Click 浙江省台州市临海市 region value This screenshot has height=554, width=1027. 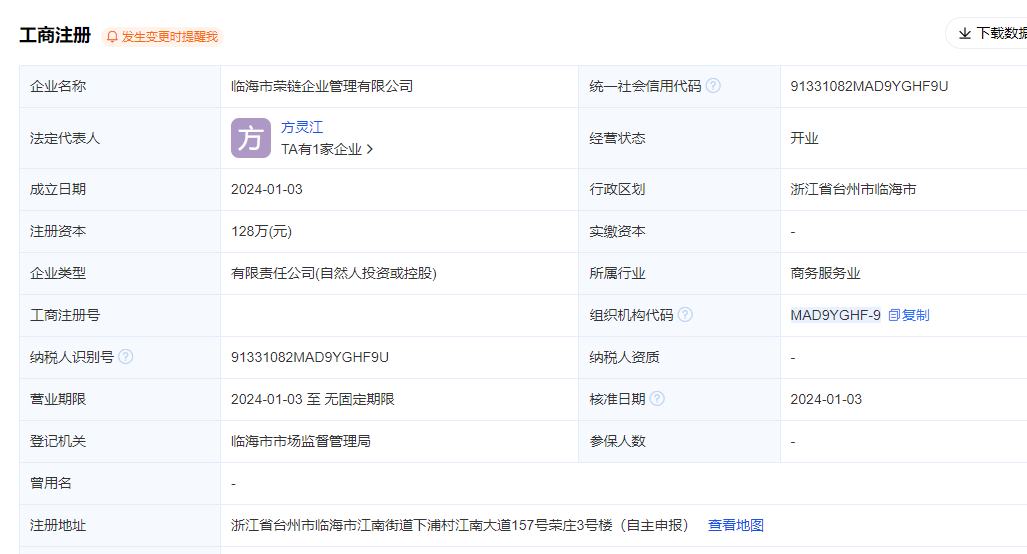pyautogui.click(x=853, y=189)
